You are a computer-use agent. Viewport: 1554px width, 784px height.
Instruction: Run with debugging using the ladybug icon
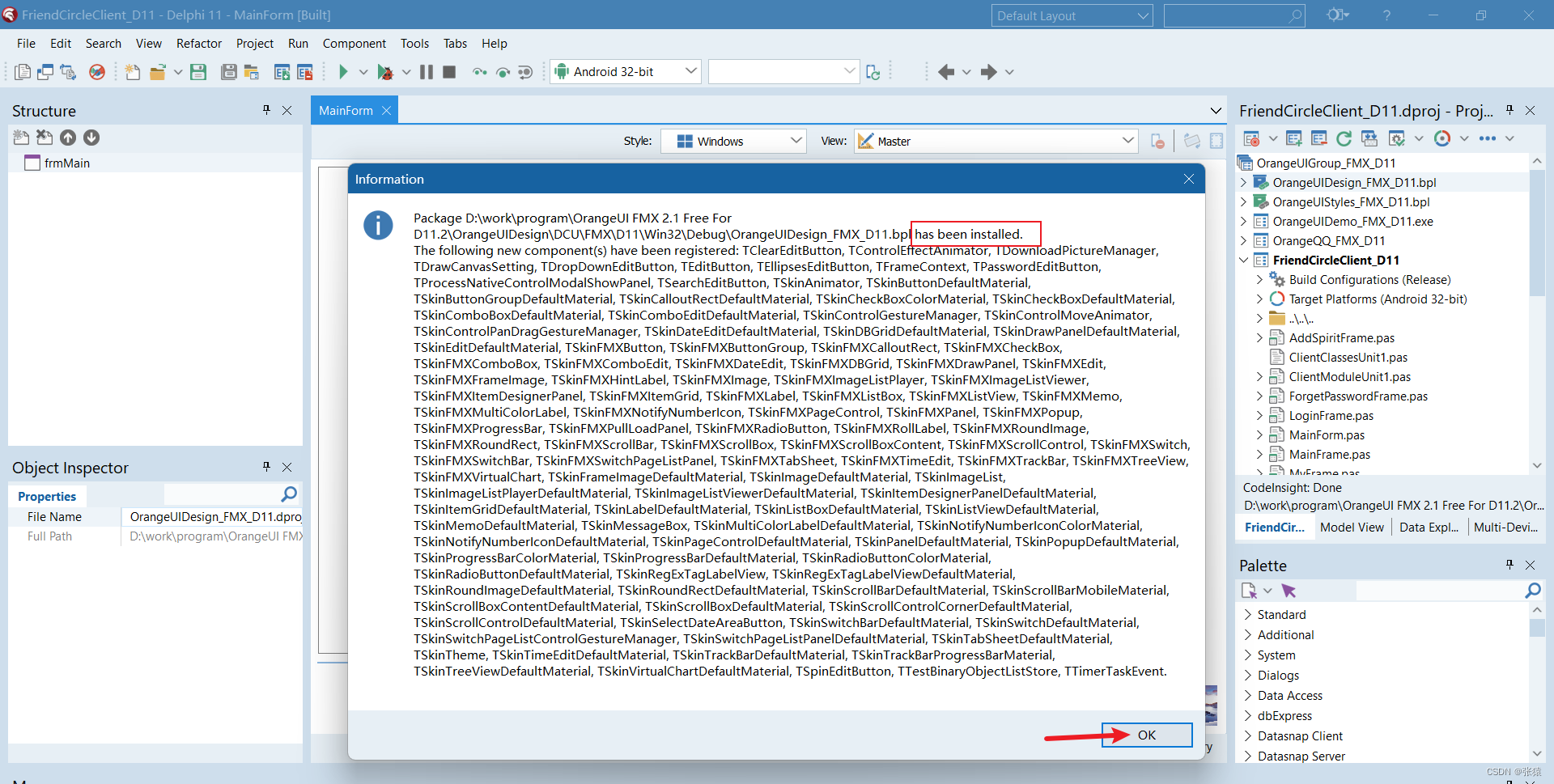click(387, 71)
